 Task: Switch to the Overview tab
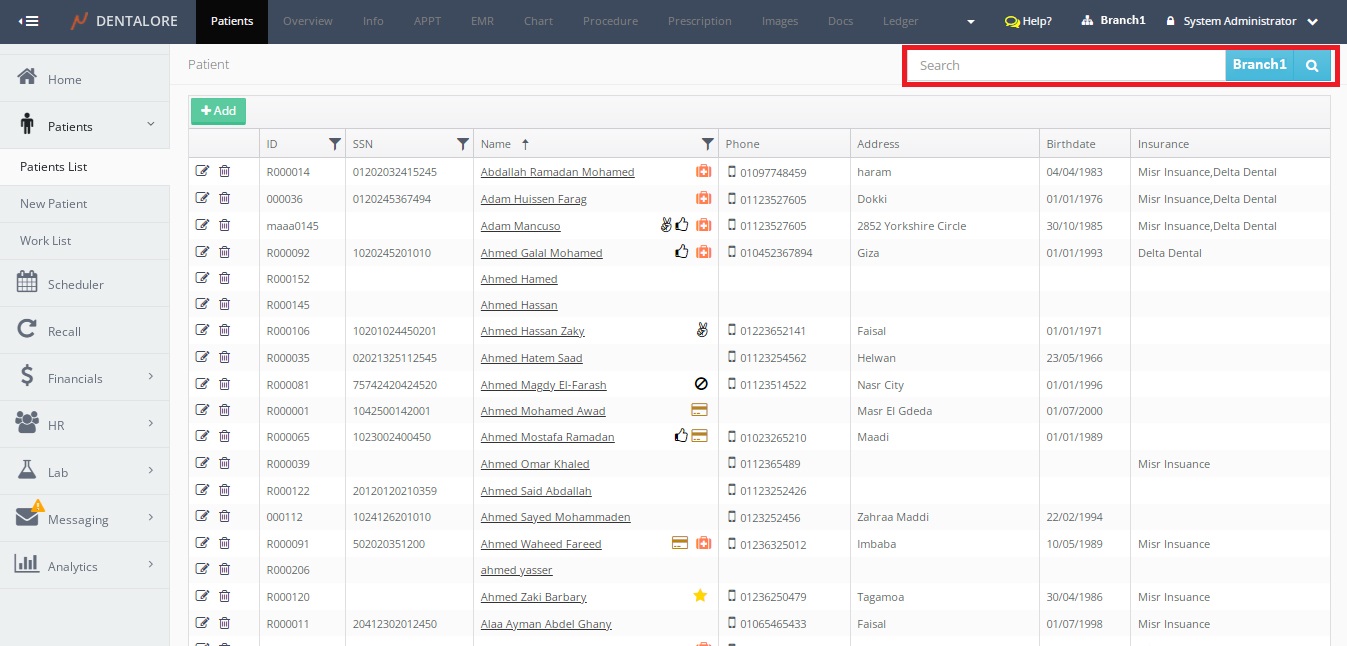pos(308,21)
